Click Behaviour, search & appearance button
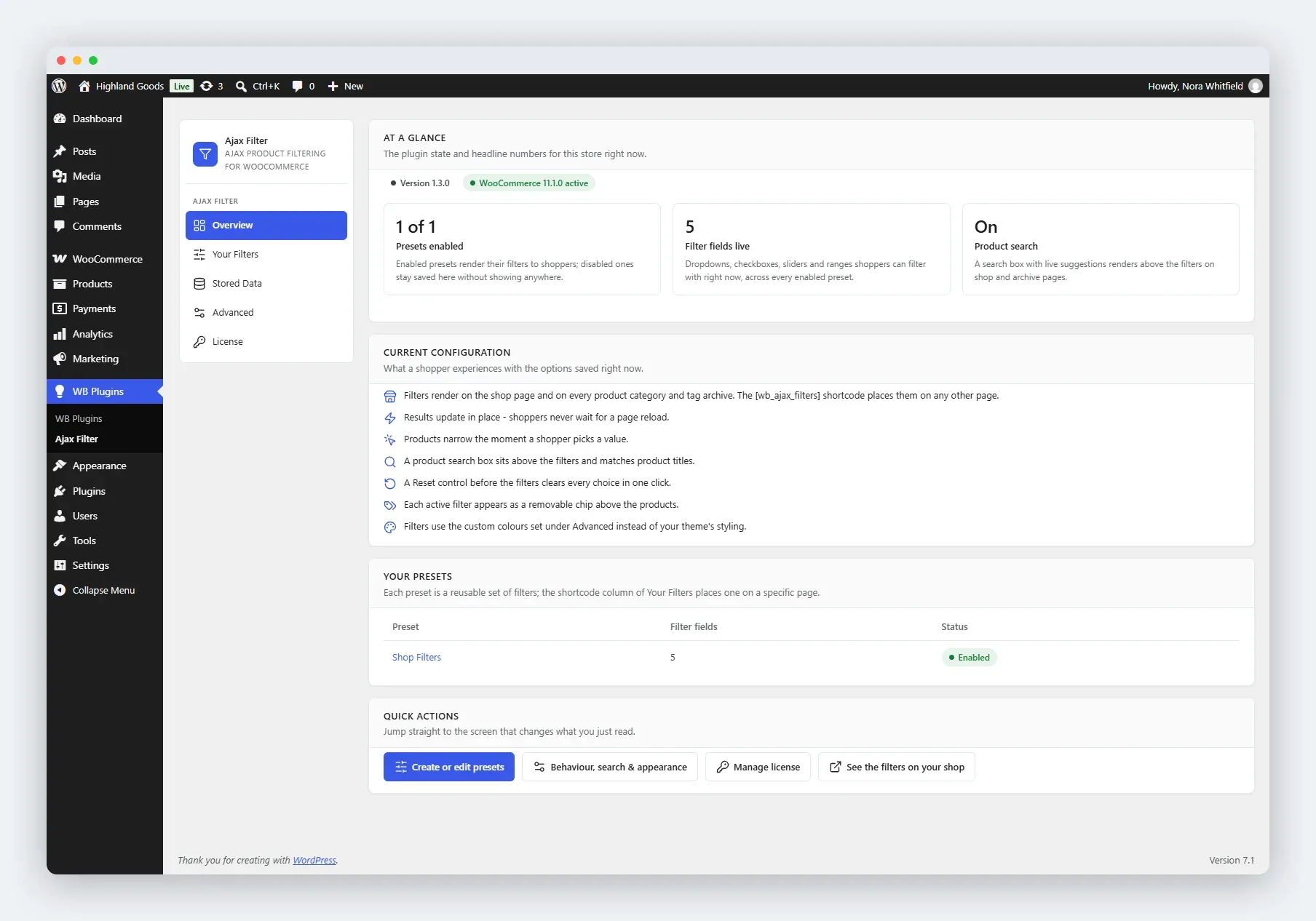This screenshot has height=921, width=1316. pyautogui.click(x=610, y=767)
